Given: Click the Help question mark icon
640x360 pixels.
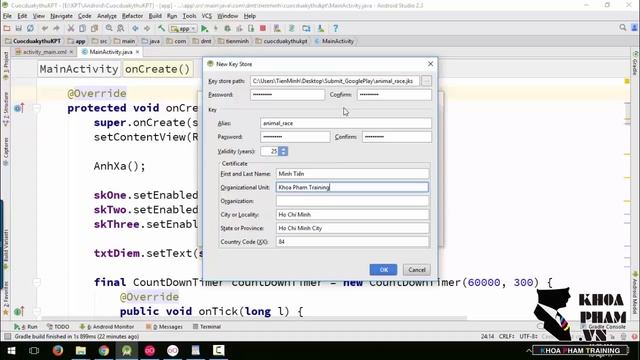Looking at the screenshot, I should tap(336, 28).
